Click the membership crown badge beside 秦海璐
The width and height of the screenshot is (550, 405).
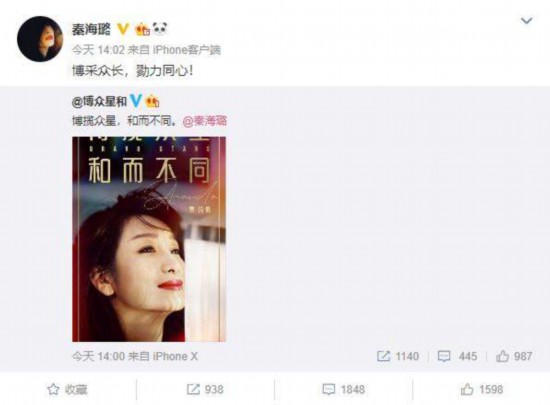(x=143, y=29)
